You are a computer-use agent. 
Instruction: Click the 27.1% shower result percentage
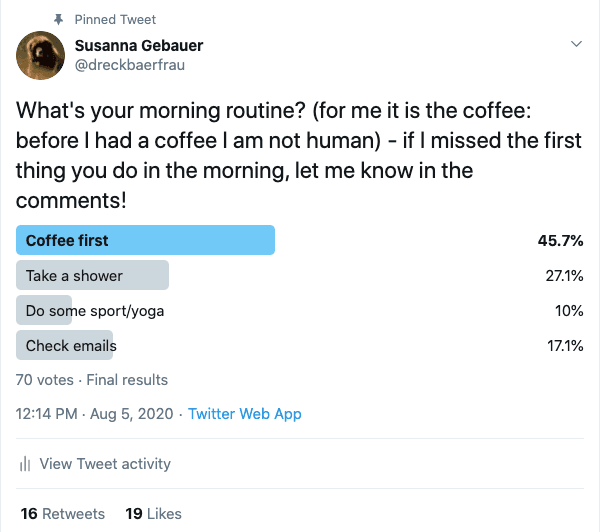click(x=564, y=276)
